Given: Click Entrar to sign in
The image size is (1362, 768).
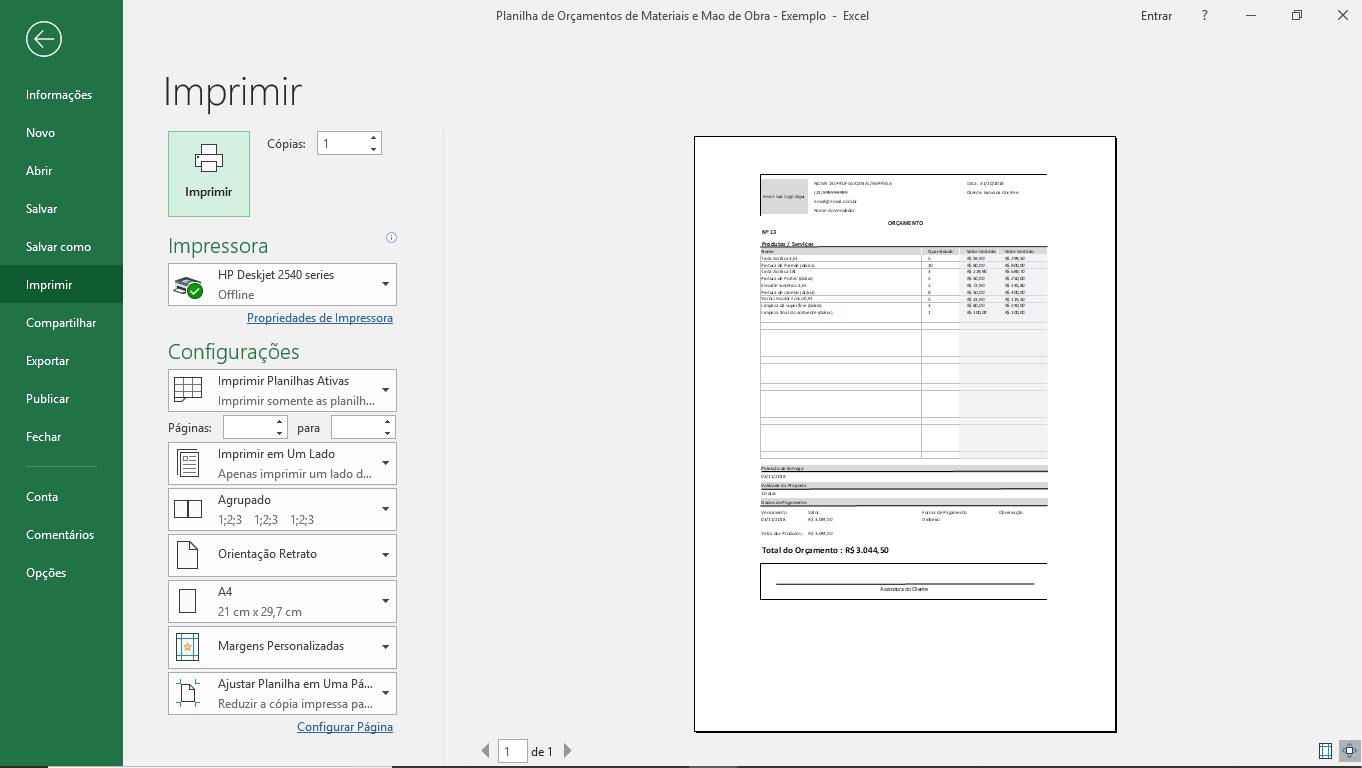Looking at the screenshot, I should pos(1156,16).
